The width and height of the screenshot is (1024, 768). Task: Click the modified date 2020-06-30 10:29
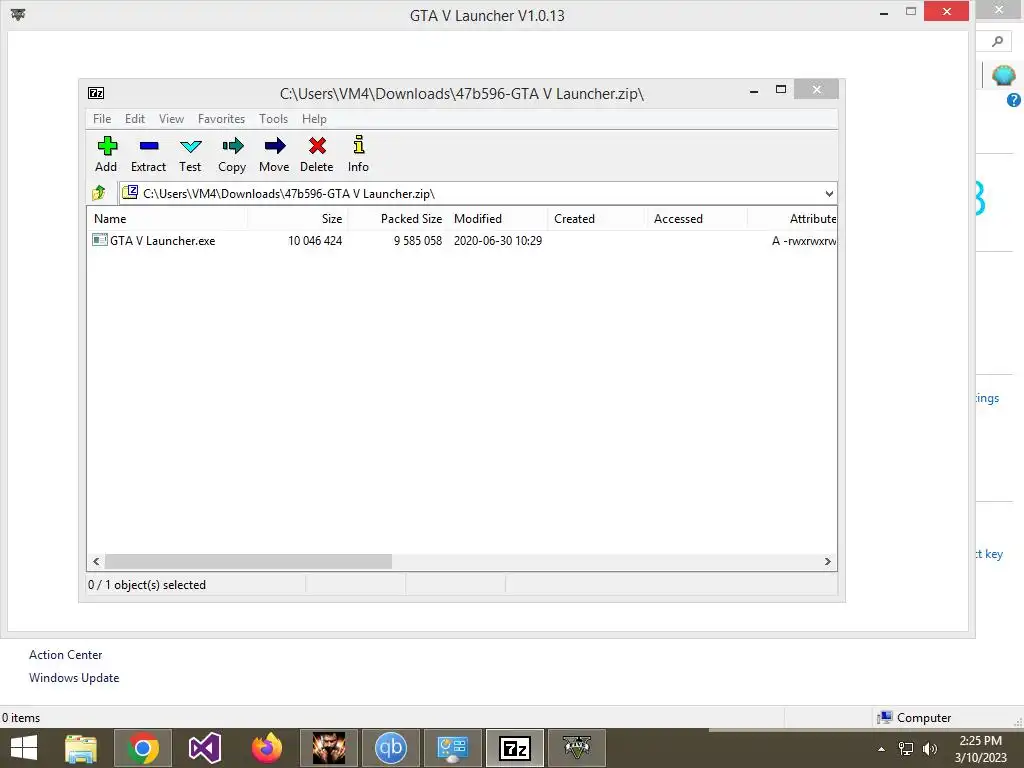498,241
